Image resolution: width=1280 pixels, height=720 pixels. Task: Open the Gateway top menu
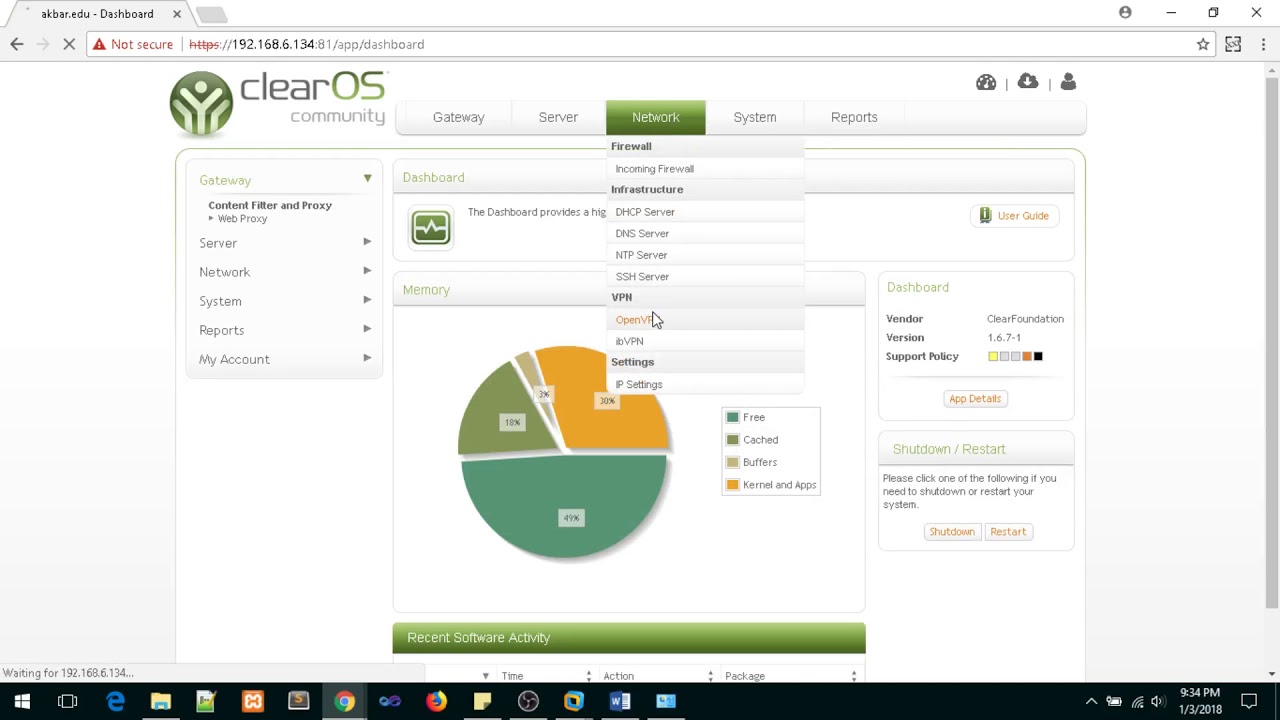(458, 117)
